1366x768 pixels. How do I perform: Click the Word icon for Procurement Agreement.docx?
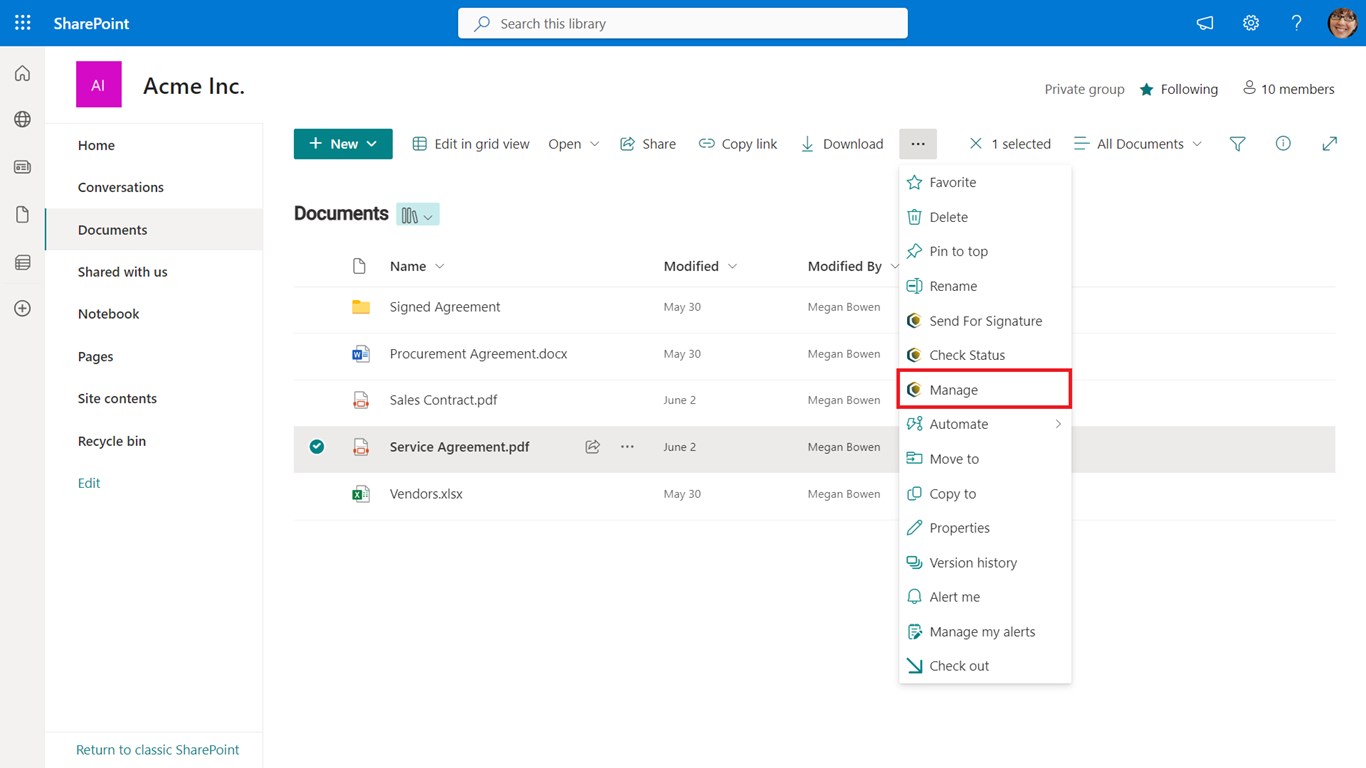click(361, 354)
